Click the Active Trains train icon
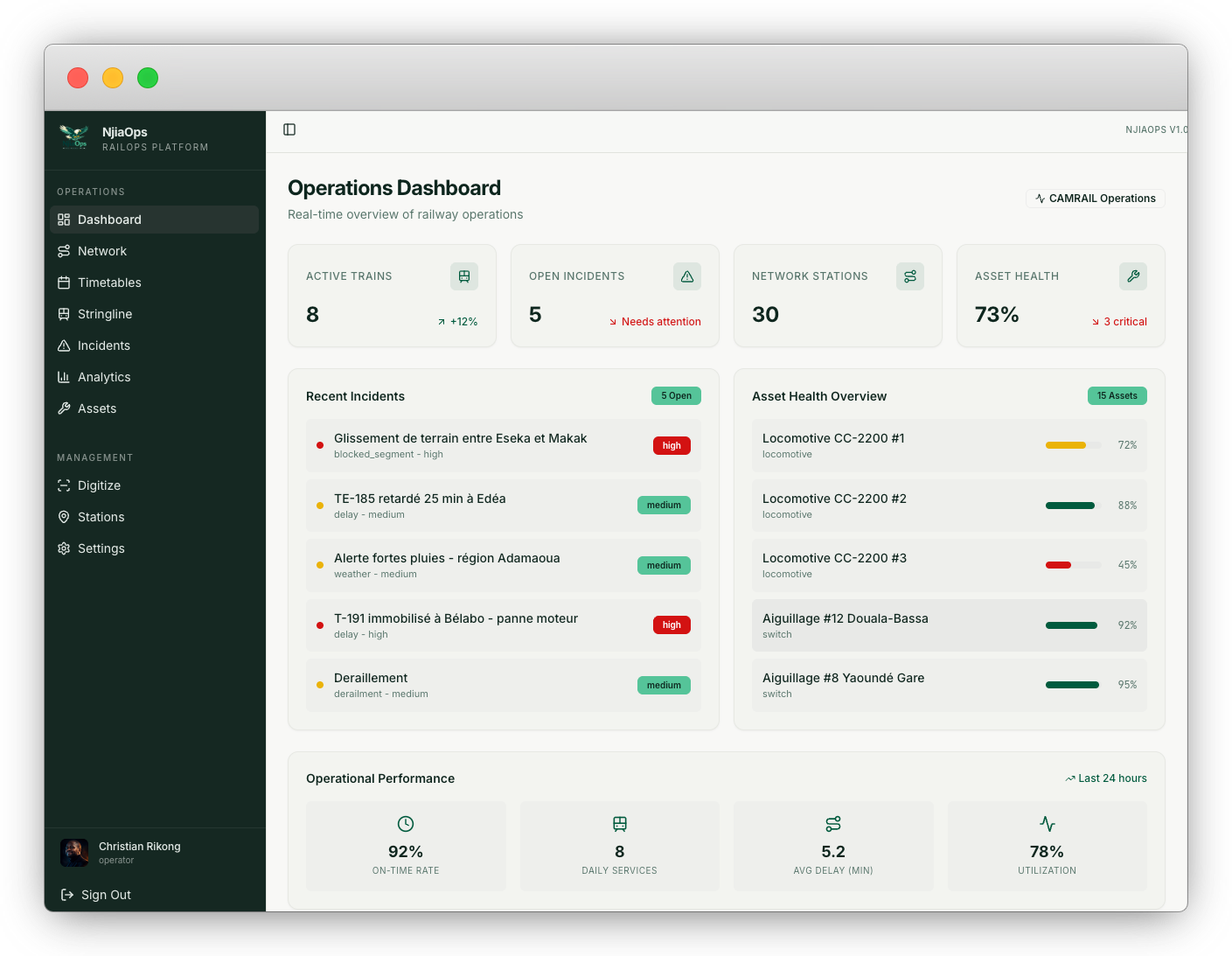Screen dimensions: 1232x956 [464, 276]
